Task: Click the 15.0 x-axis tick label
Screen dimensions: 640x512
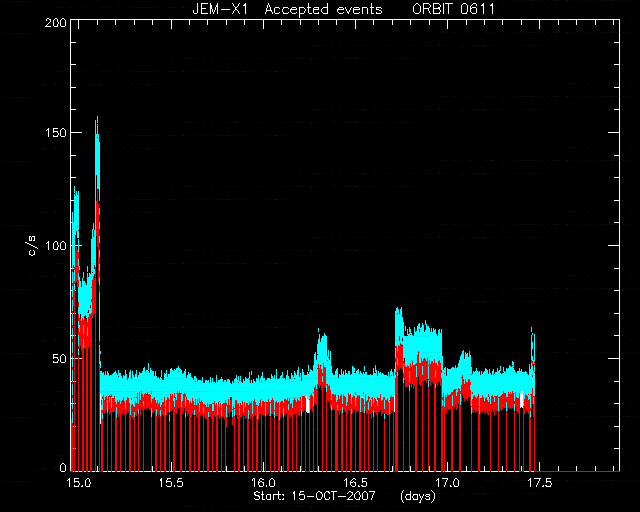Action: pyautogui.click(x=79, y=483)
